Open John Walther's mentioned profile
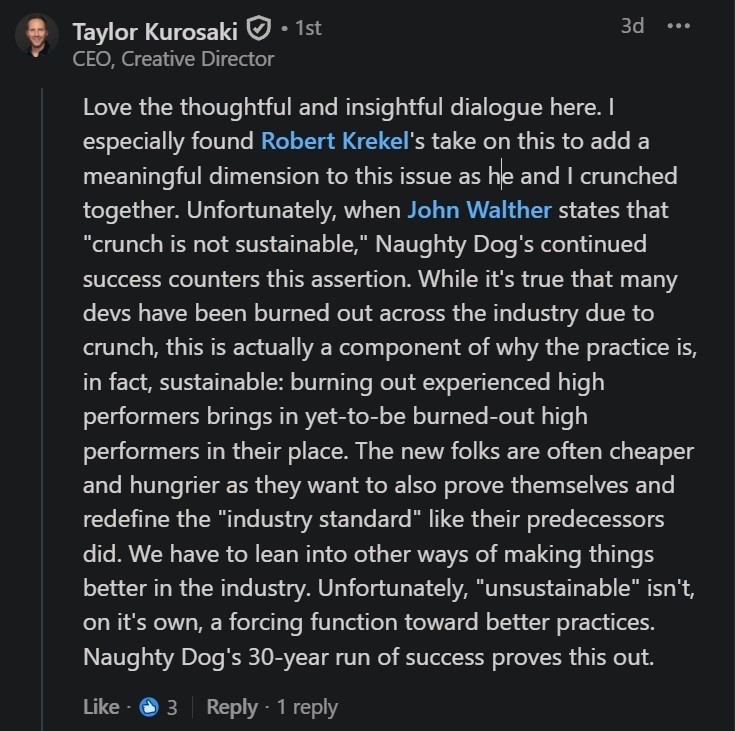735x731 pixels. click(479, 210)
